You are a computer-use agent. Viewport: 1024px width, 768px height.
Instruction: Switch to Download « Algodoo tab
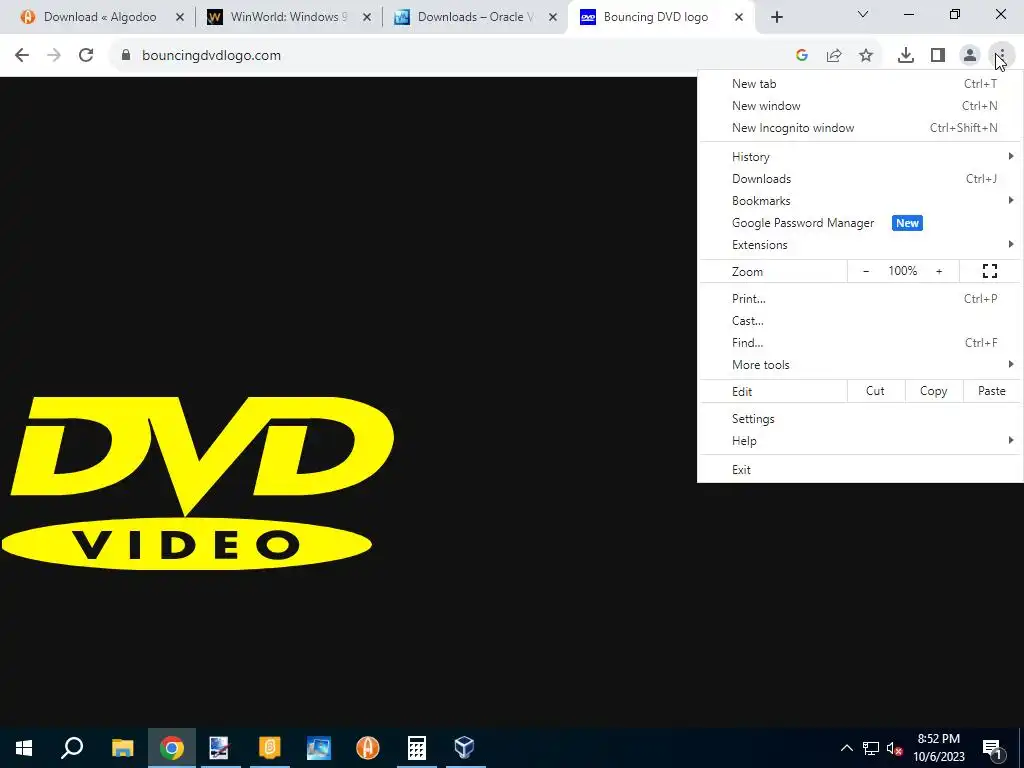coord(100,17)
